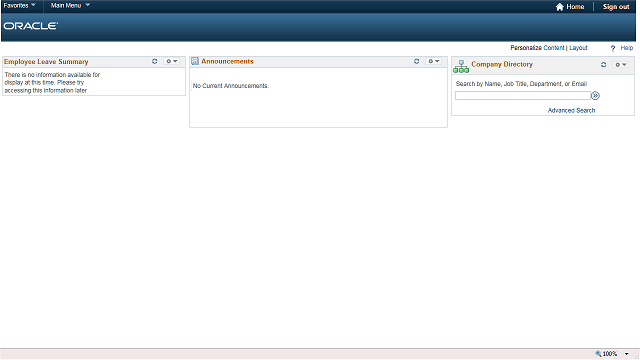Click the 100% zoom level text

tap(610, 354)
